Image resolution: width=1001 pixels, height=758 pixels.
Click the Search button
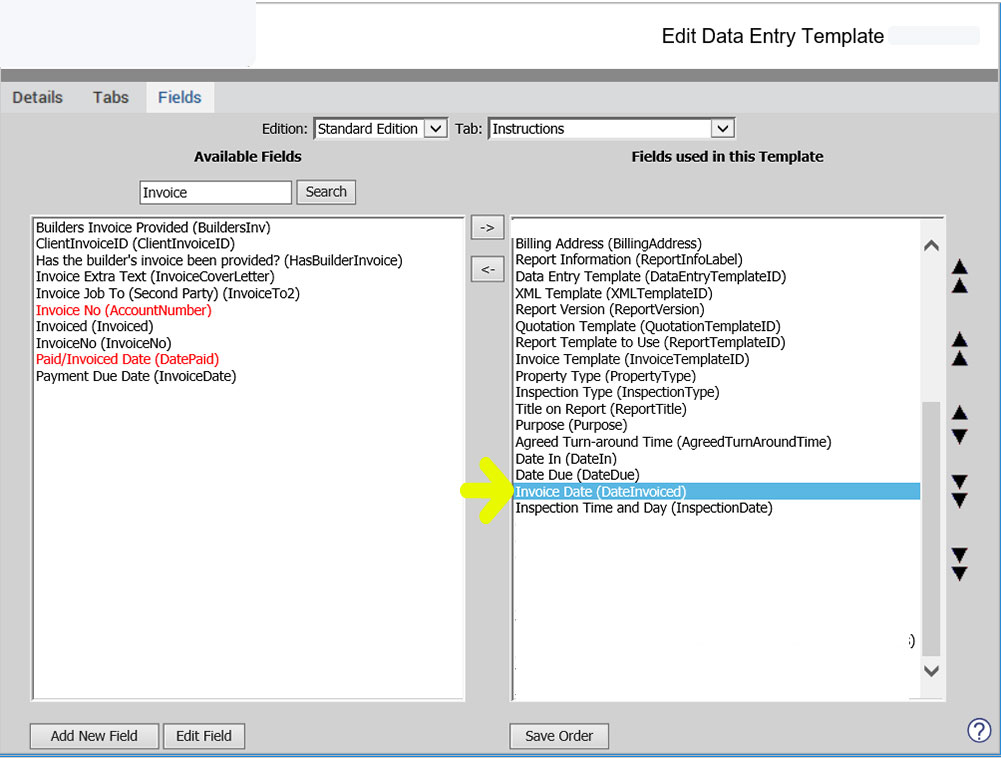click(x=326, y=192)
